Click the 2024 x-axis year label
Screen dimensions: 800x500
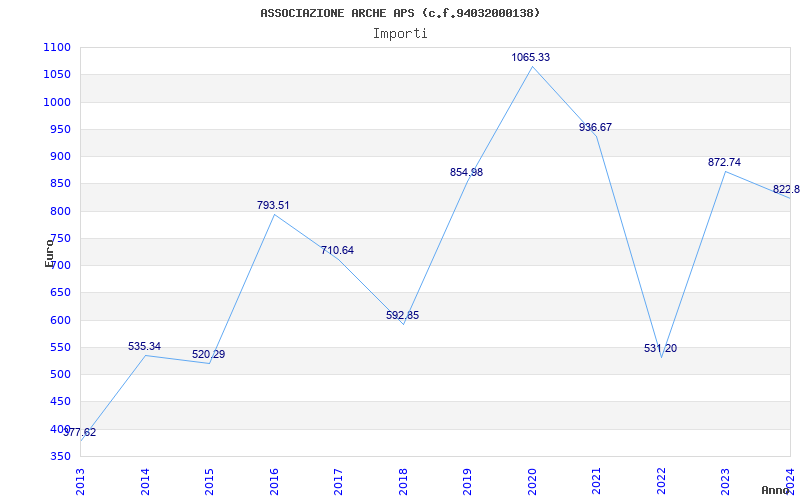point(790,481)
